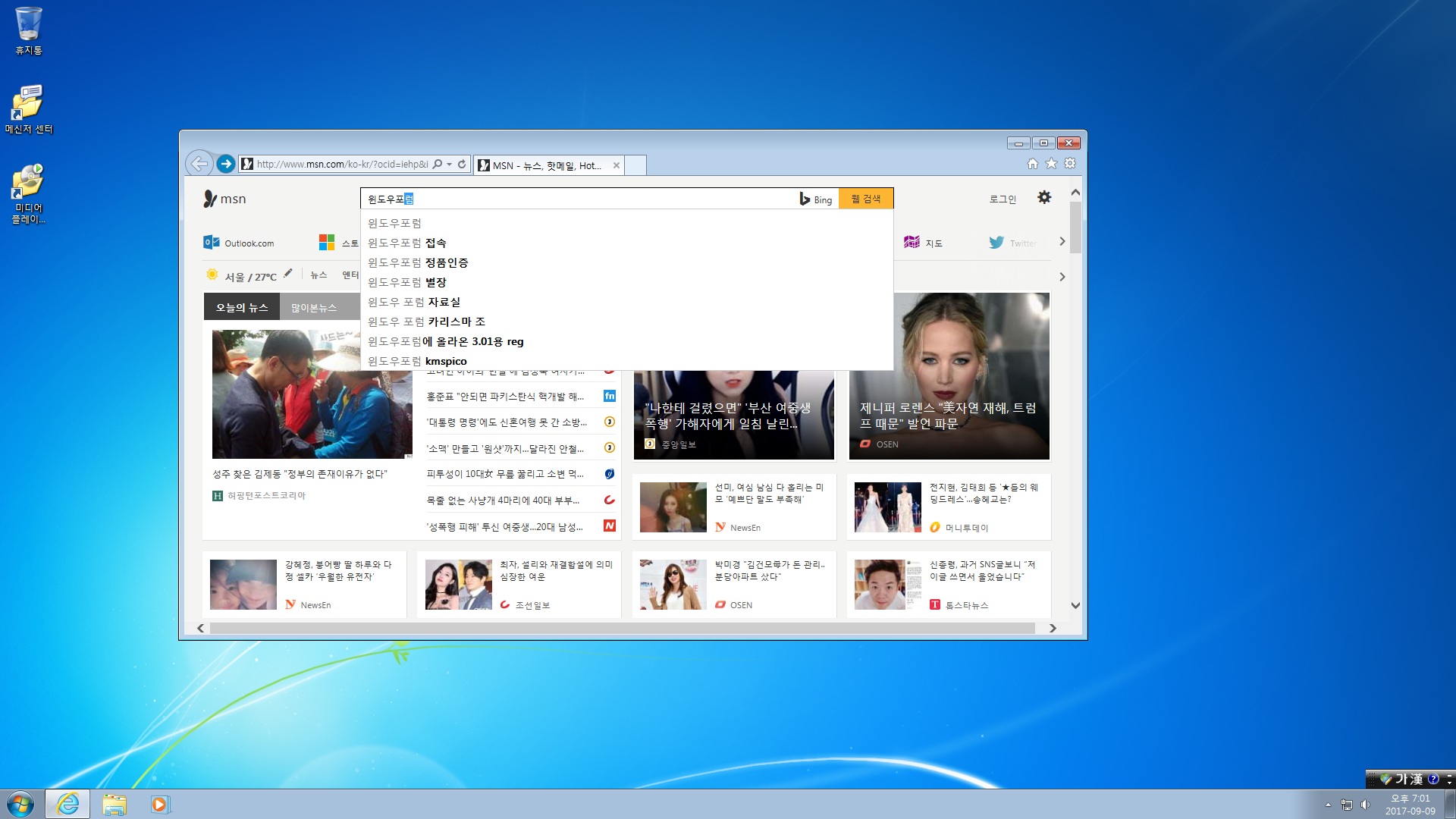Click the volume speaker tray icon
Screen dimensions: 1456x819
pos(1366,805)
